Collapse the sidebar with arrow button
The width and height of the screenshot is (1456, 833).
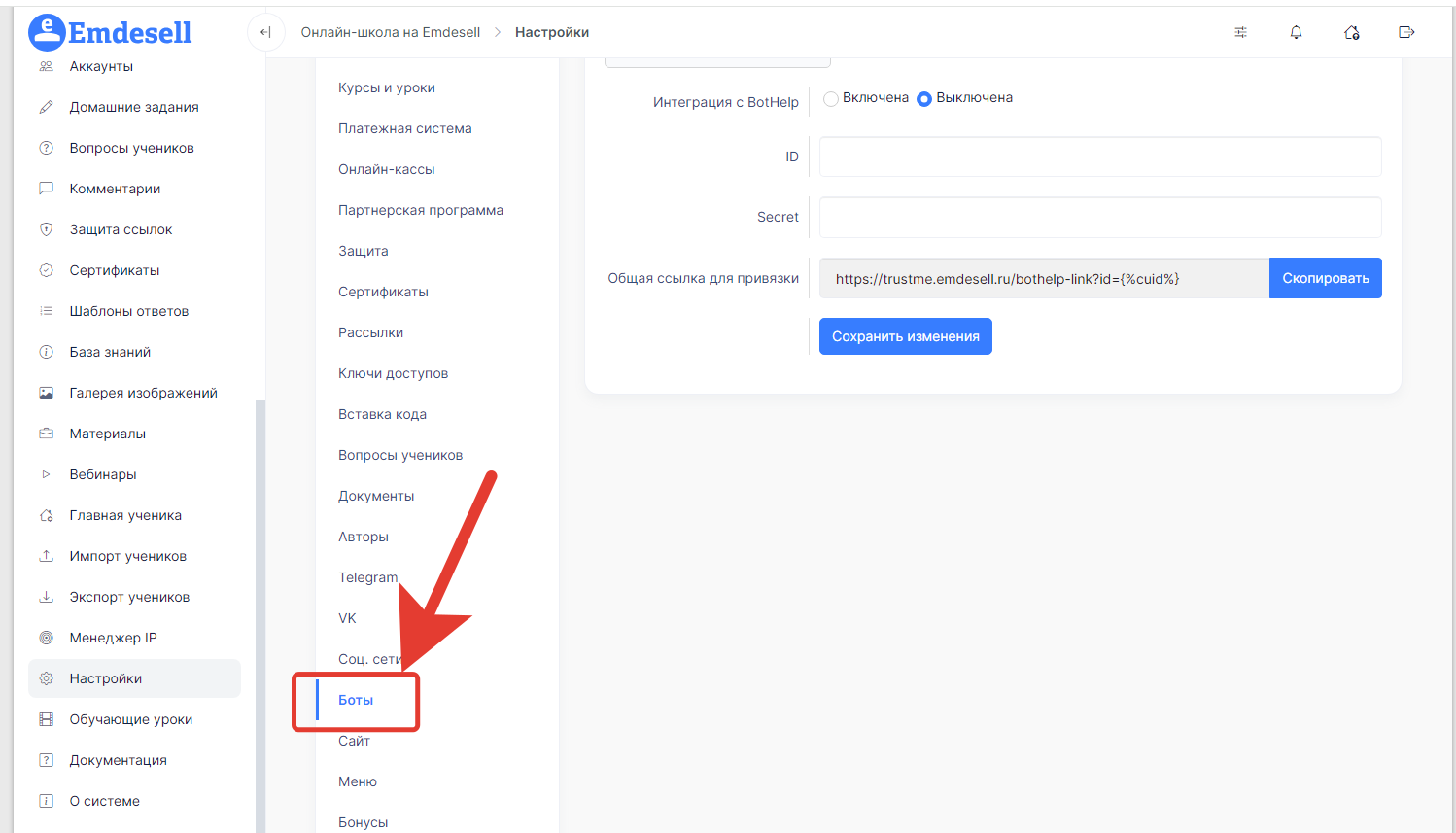point(265,32)
